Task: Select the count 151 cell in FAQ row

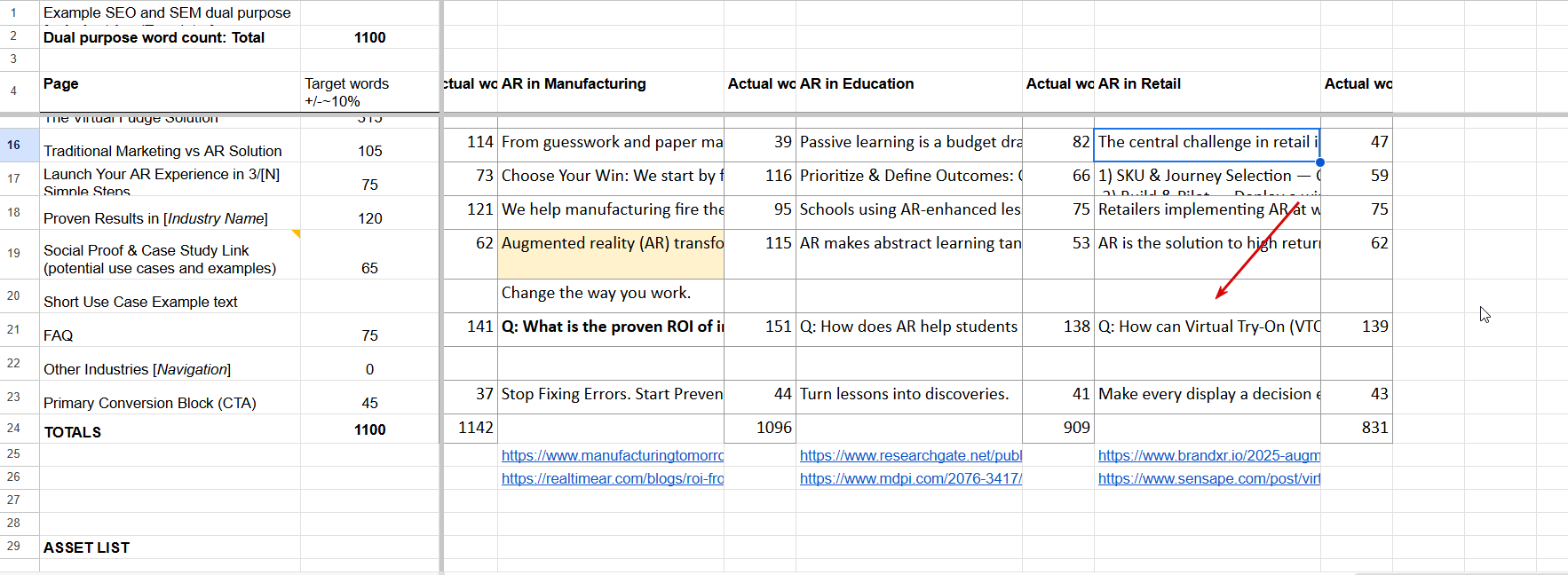Action: click(760, 330)
